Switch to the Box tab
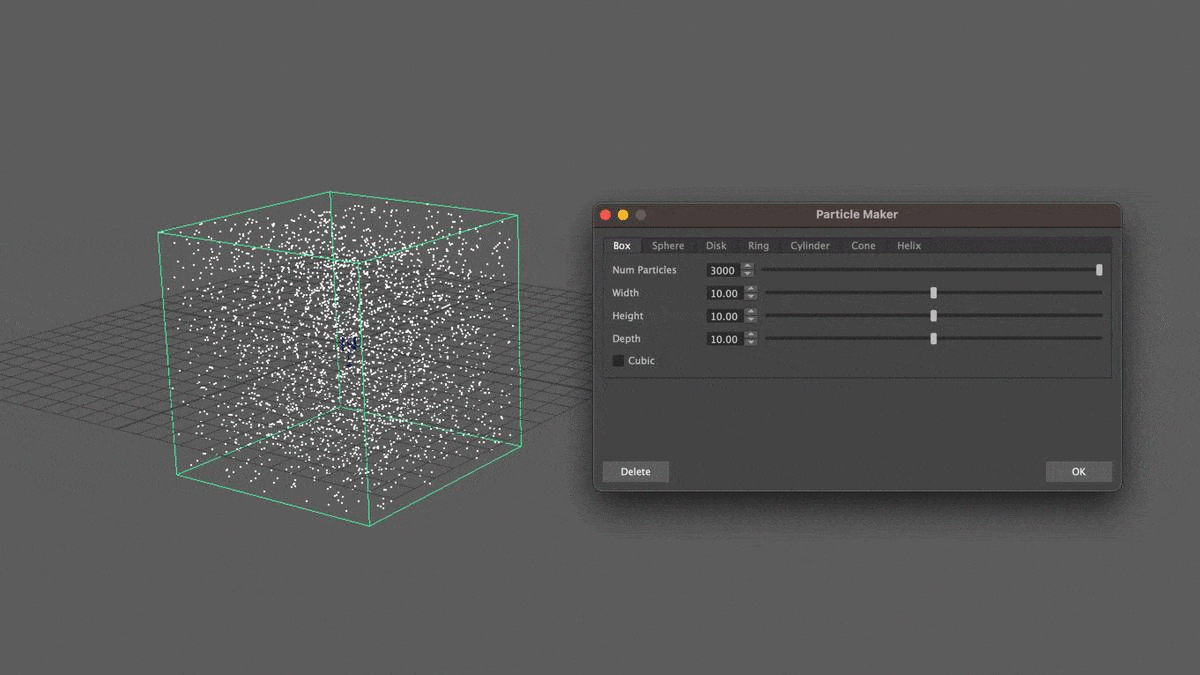The height and width of the screenshot is (675, 1200). click(622, 246)
